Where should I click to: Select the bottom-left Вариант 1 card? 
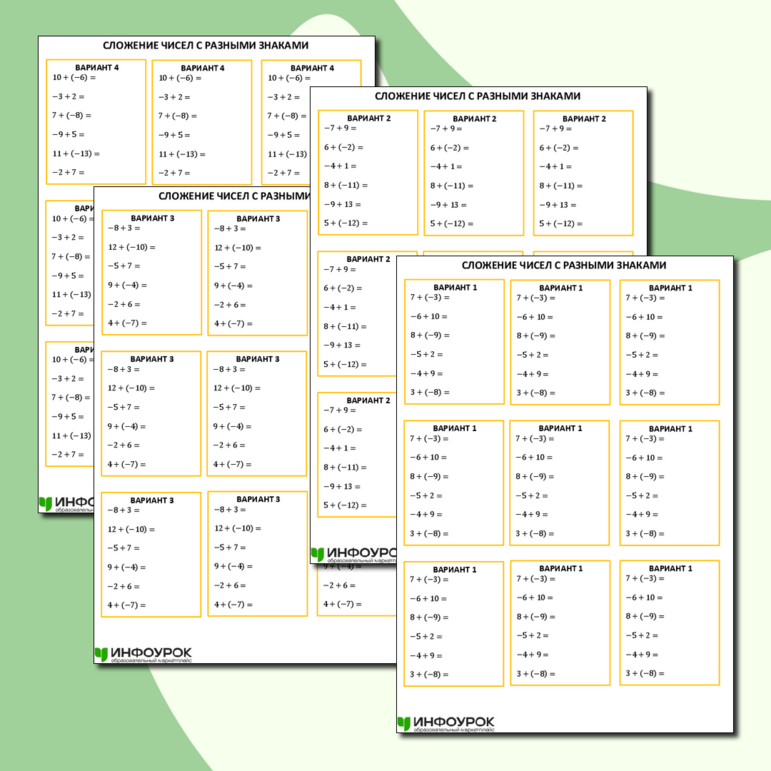(x=454, y=622)
